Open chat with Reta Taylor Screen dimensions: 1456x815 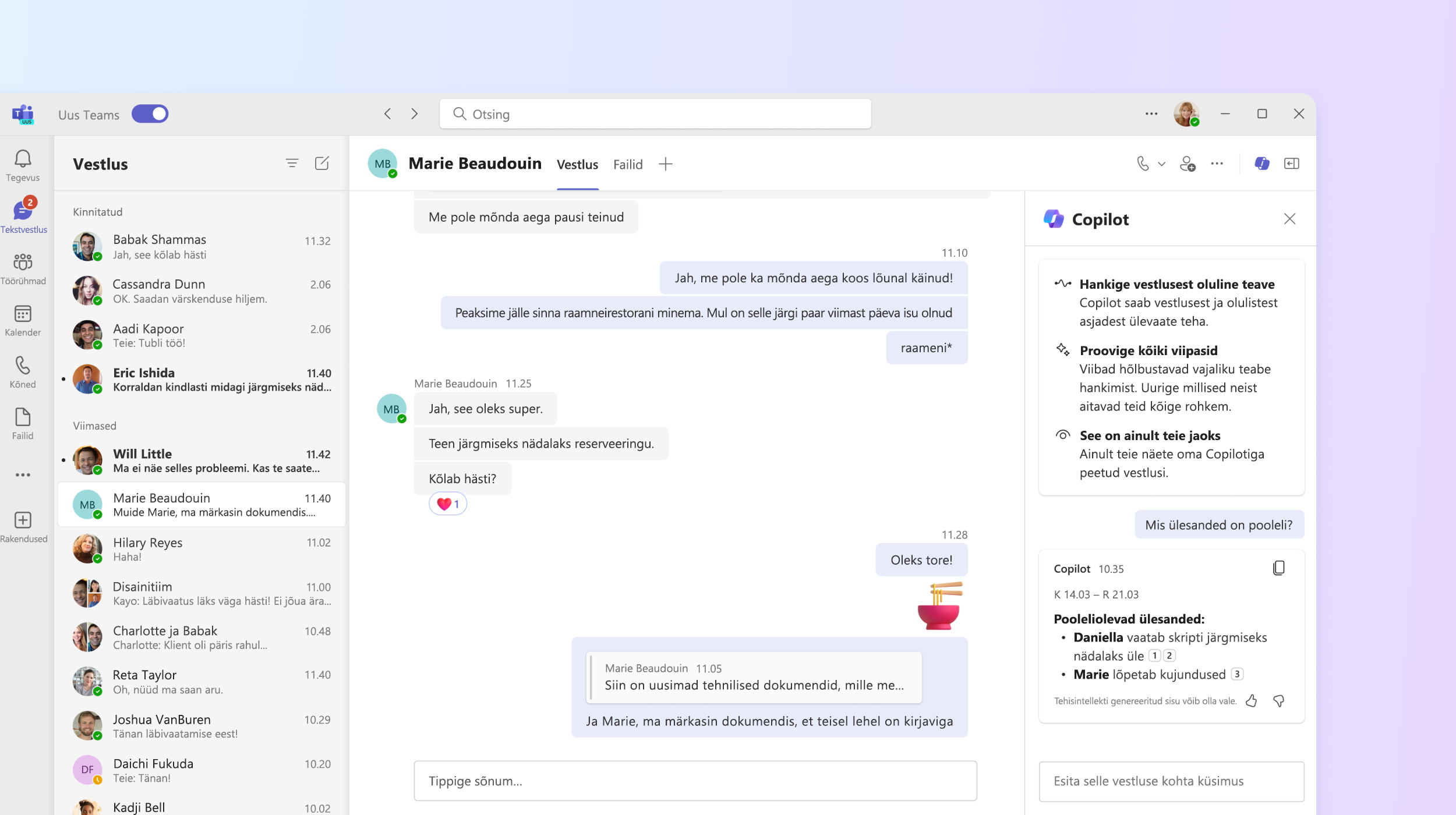point(202,682)
